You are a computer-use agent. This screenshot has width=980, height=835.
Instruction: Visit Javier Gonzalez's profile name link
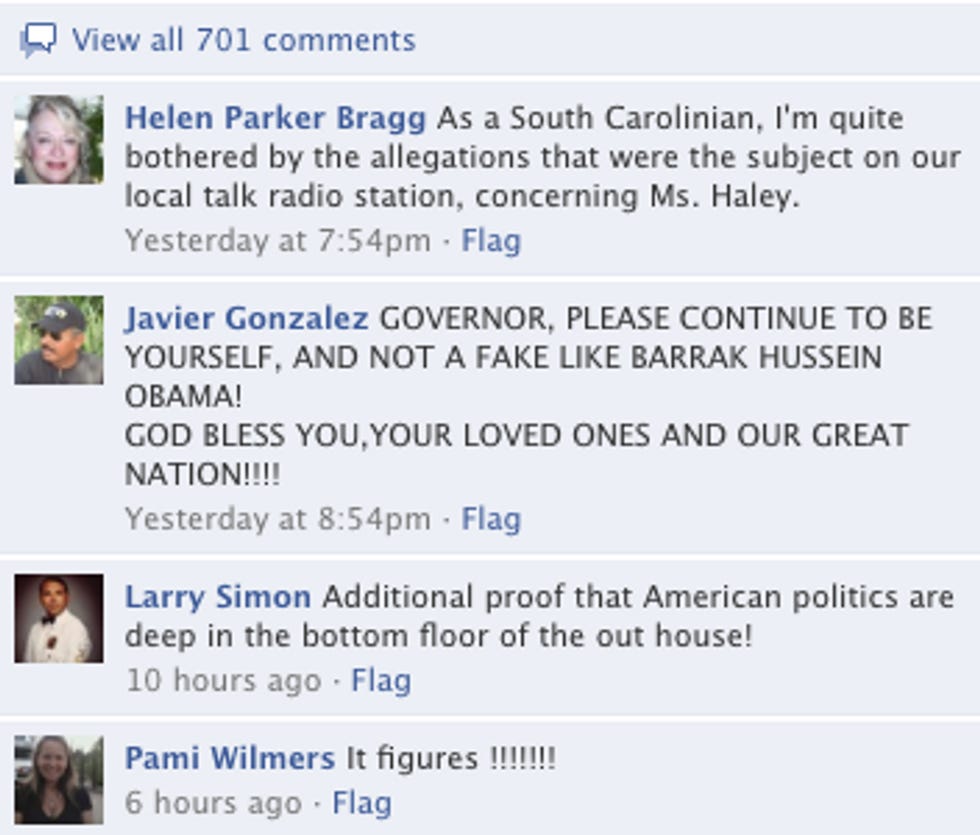[246, 319]
